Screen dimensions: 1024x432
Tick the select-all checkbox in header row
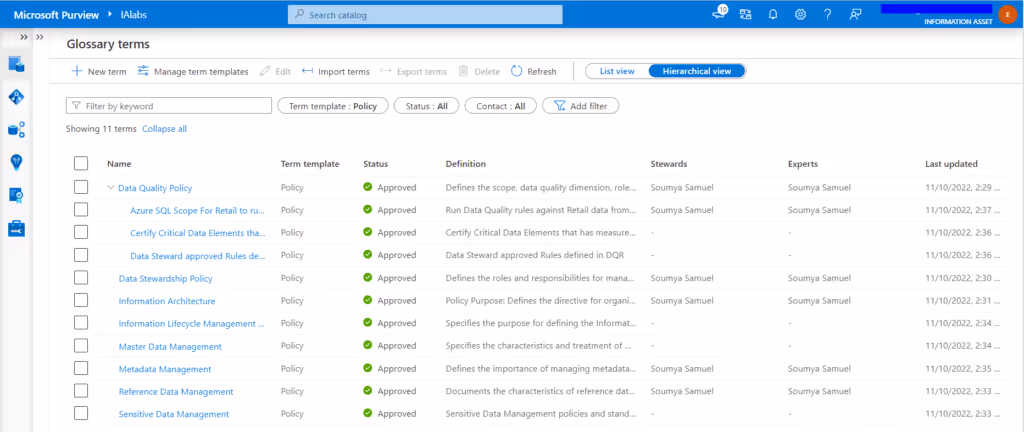81,163
